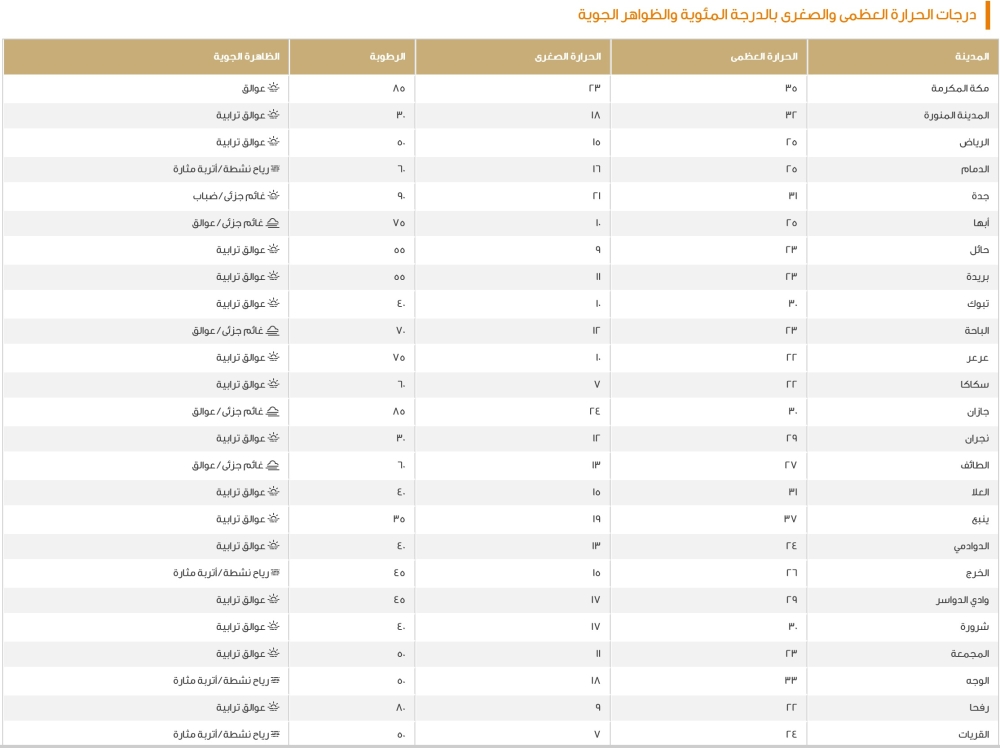1000x748 pixels.
Task: Click the wind icon in the الوجه row
Action: pos(275,681)
